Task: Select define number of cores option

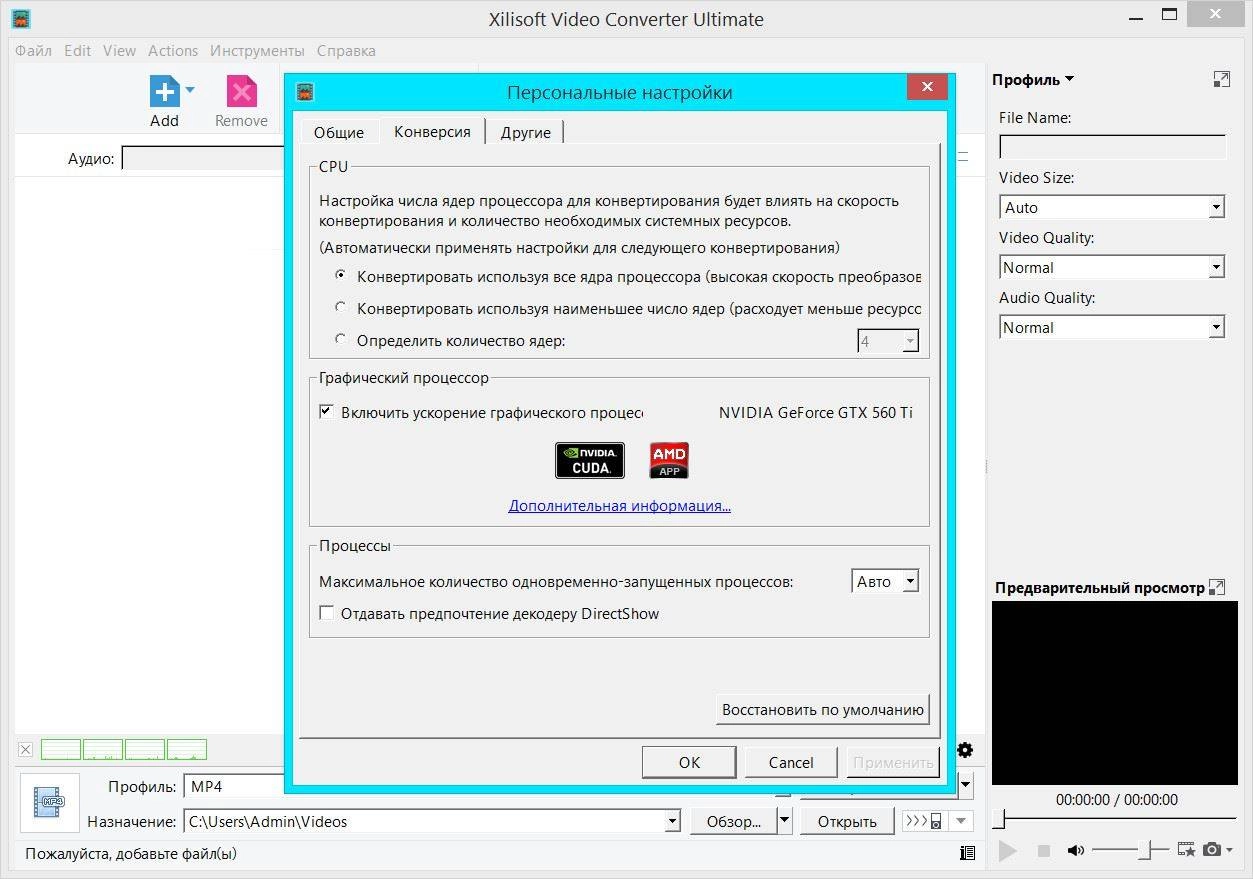Action: click(341, 339)
